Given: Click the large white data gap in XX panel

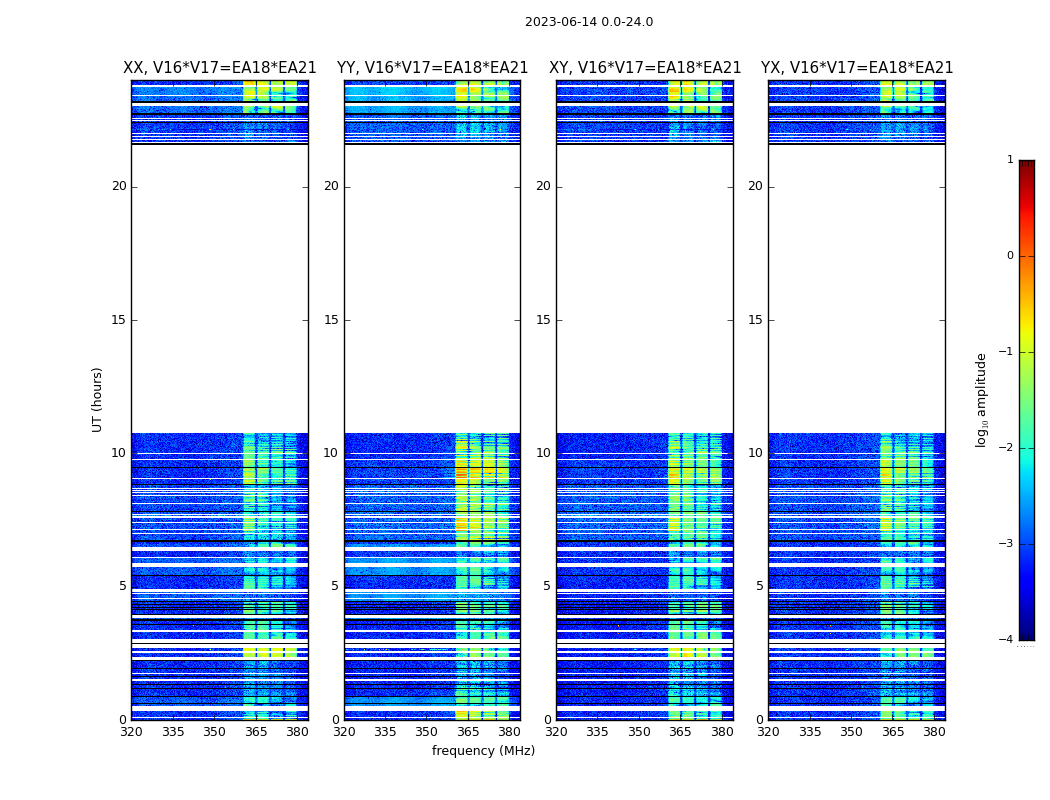Looking at the screenshot, I should pos(219,288).
